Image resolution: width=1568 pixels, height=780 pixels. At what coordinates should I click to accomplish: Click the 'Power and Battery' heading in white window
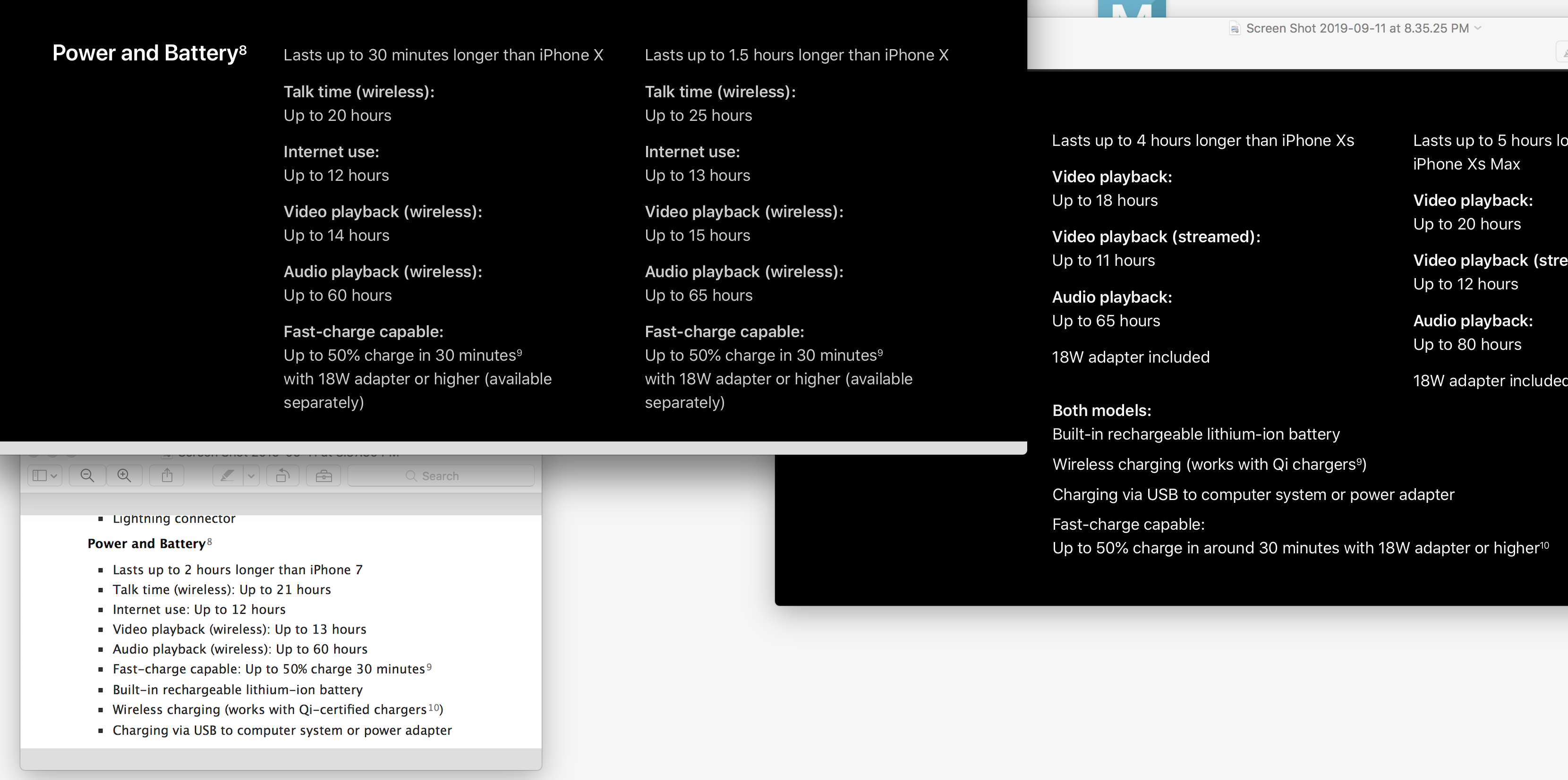coord(149,543)
